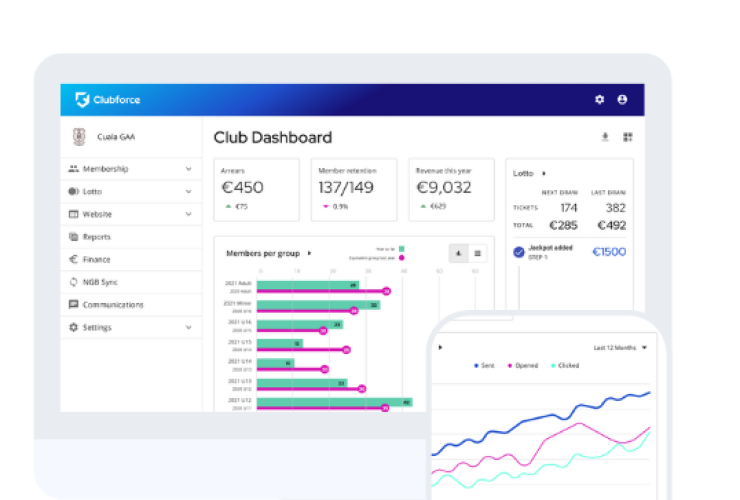
Task: Expand the Membership sidebar section
Action: (188, 169)
